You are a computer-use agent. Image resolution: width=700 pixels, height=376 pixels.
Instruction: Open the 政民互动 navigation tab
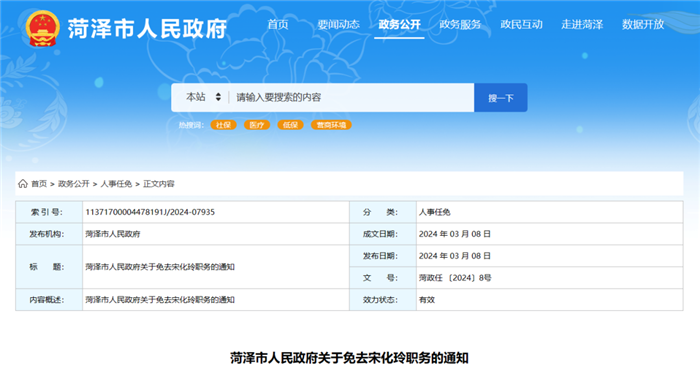521,25
